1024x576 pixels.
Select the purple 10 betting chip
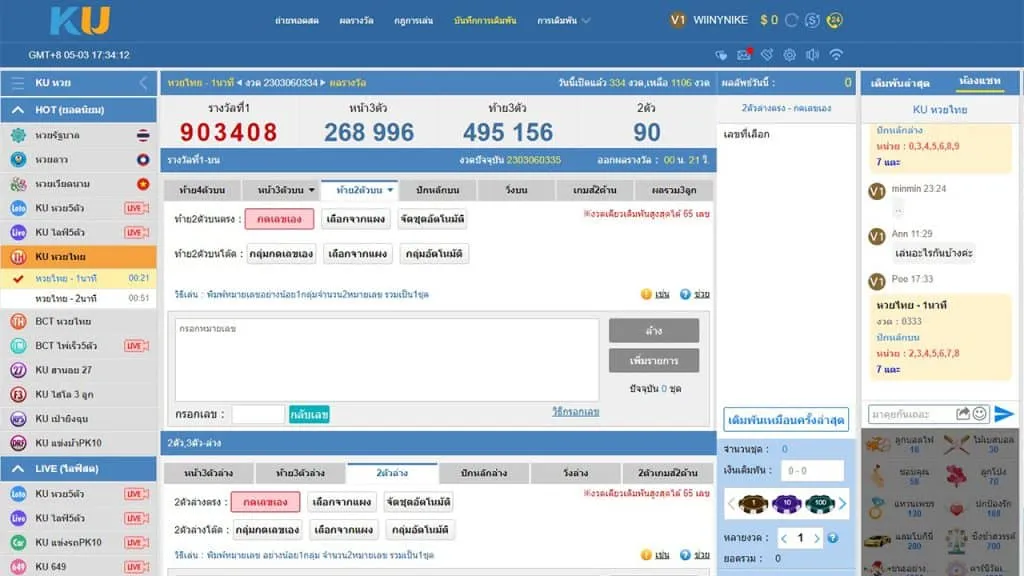tap(787, 504)
